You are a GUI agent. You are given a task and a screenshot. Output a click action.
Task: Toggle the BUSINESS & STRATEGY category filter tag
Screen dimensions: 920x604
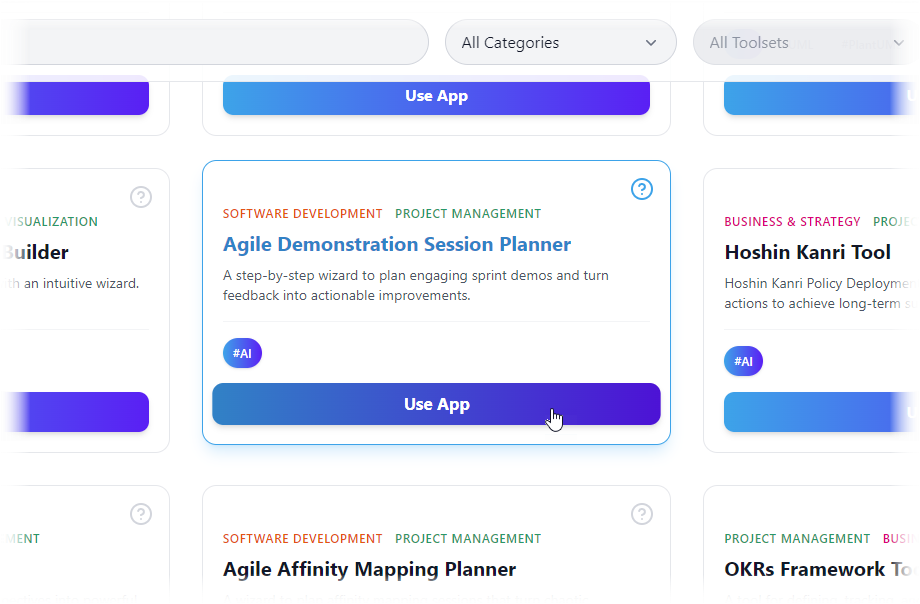pyautogui.click(x=792, y=221)
